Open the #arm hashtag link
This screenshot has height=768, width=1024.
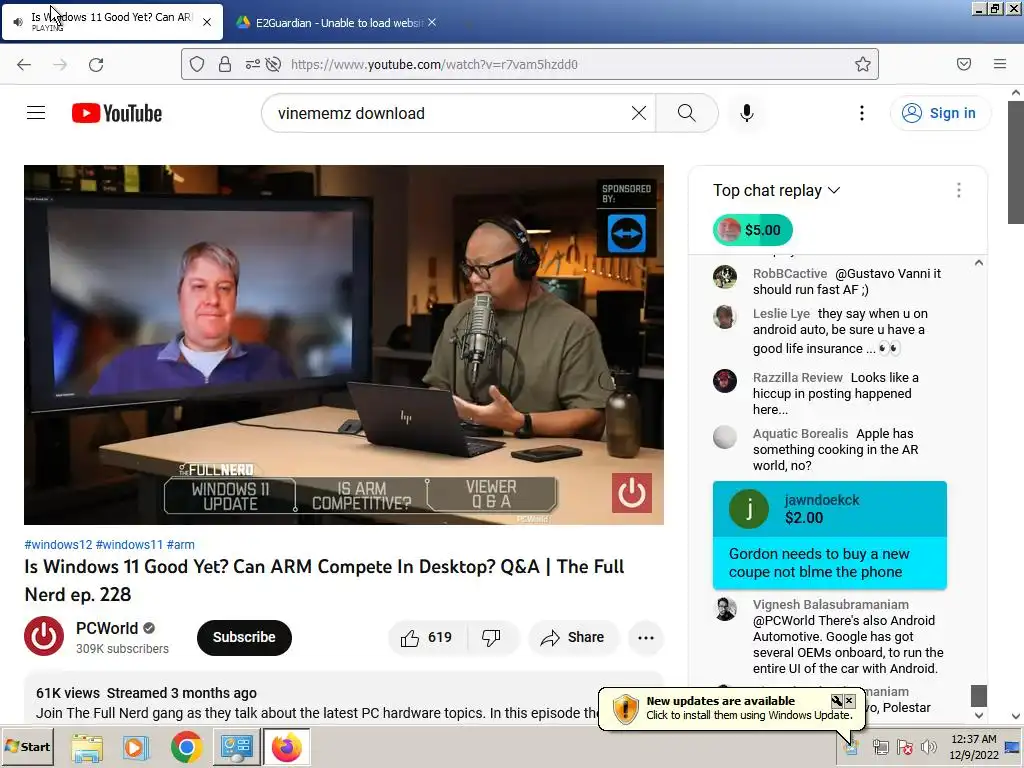tap(180, 545)
